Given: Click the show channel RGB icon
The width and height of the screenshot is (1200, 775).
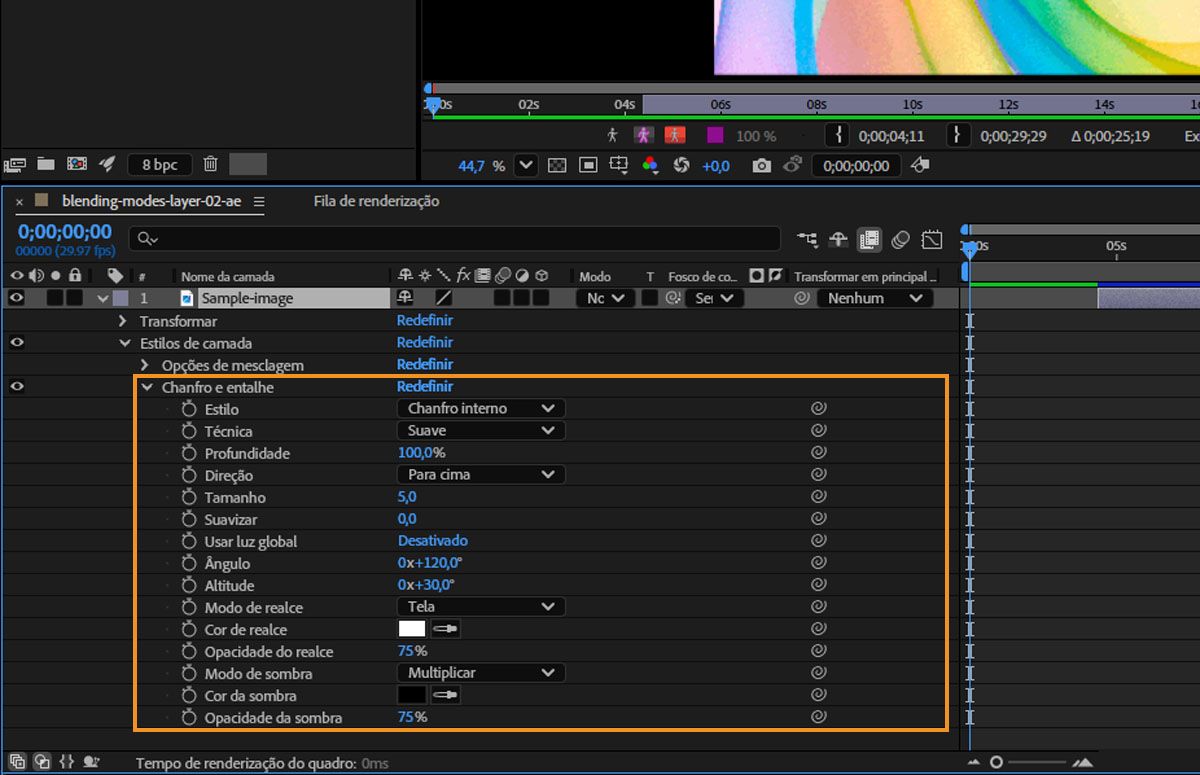Looking at the screenshot, I should click(650, 166).
